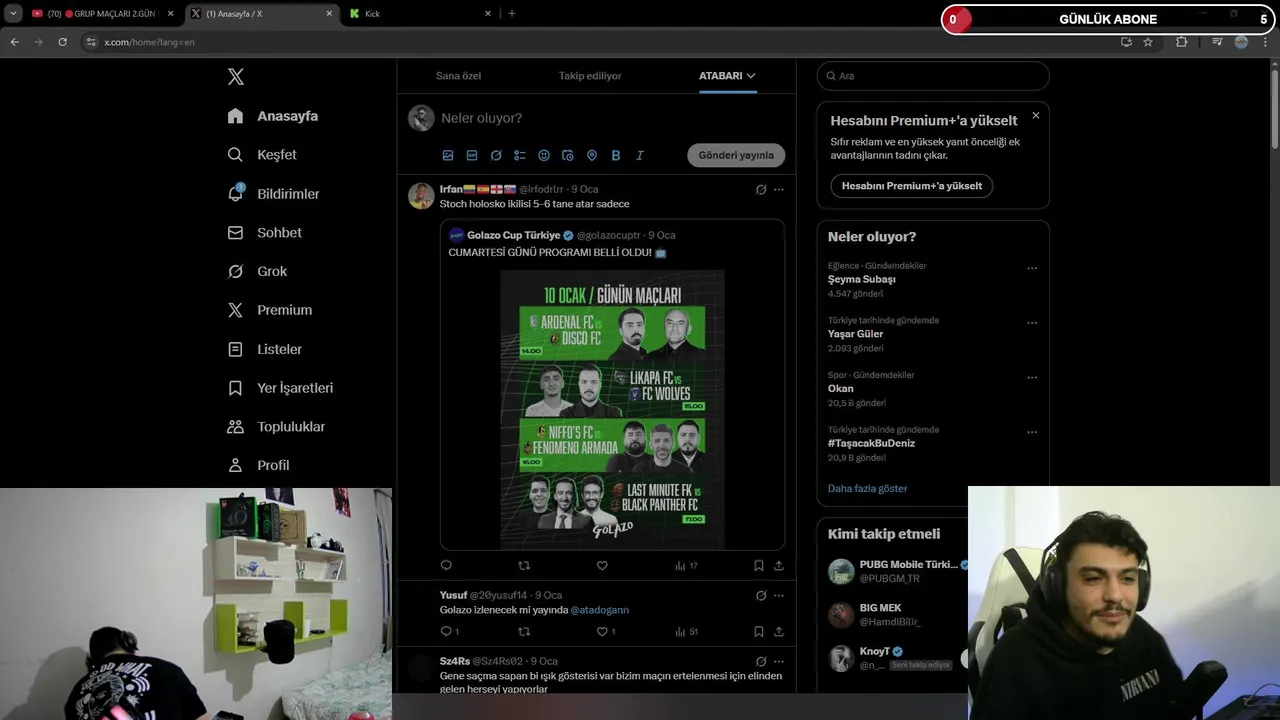Open Yer İşaretleri bookmarks
Screen dimensions: 1280x720
tap(280, 388)
